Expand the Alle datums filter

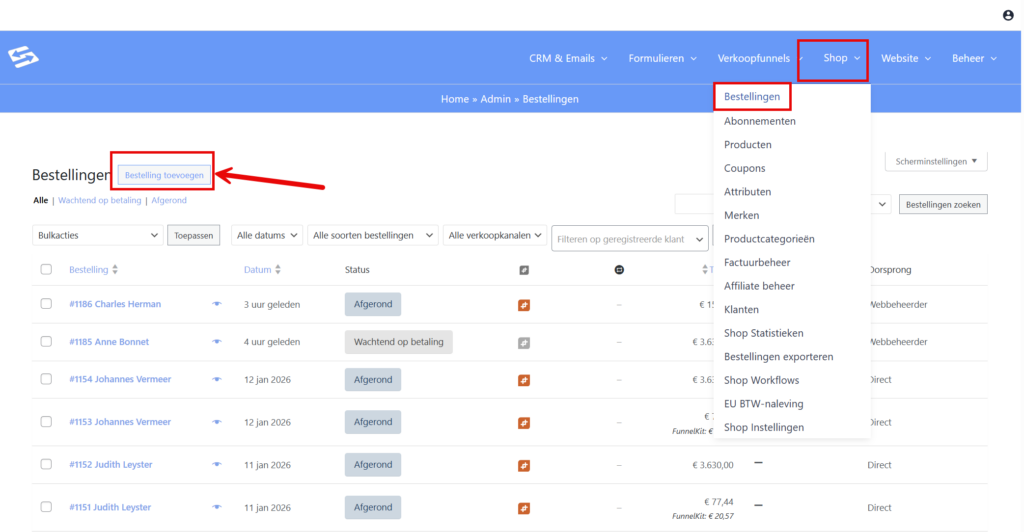pos(266,235)
